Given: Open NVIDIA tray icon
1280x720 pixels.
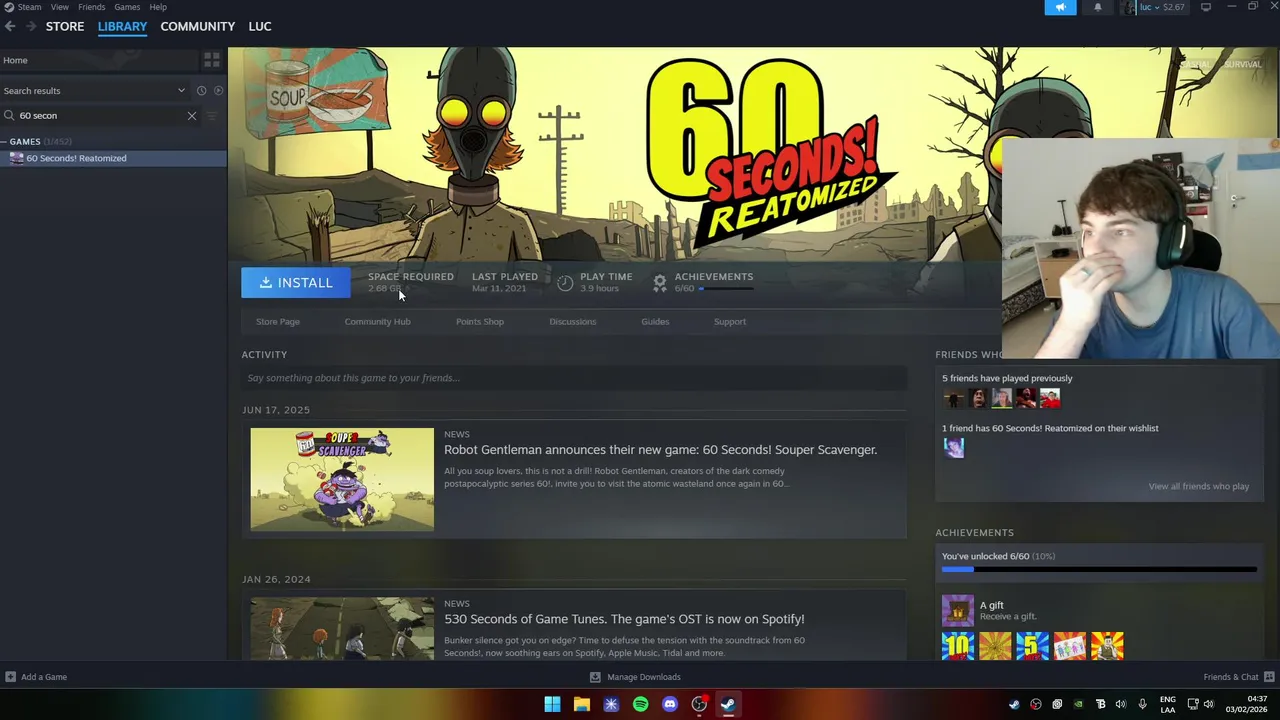Looking at the screenshot, I should point(1078,704).
